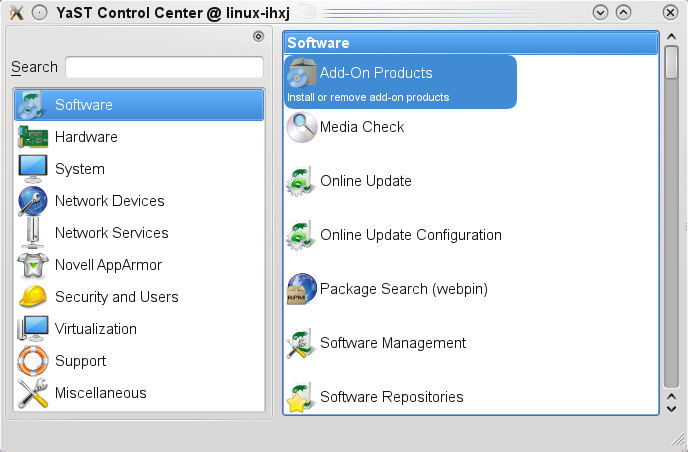Click the scrollbar up arrow

pyautogui.click(x=671, y=37)
